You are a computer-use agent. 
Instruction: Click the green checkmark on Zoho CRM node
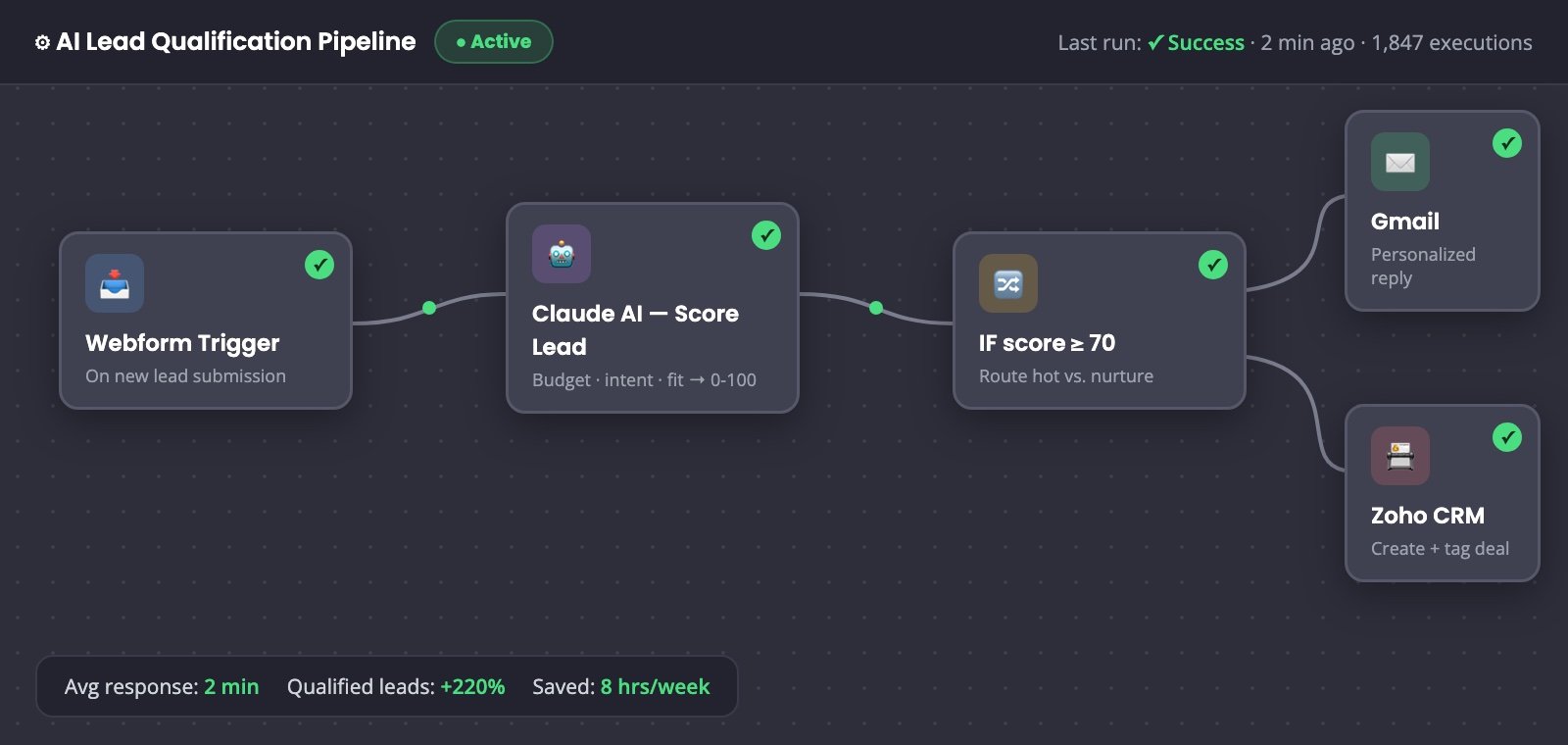tap(1507, 437)
